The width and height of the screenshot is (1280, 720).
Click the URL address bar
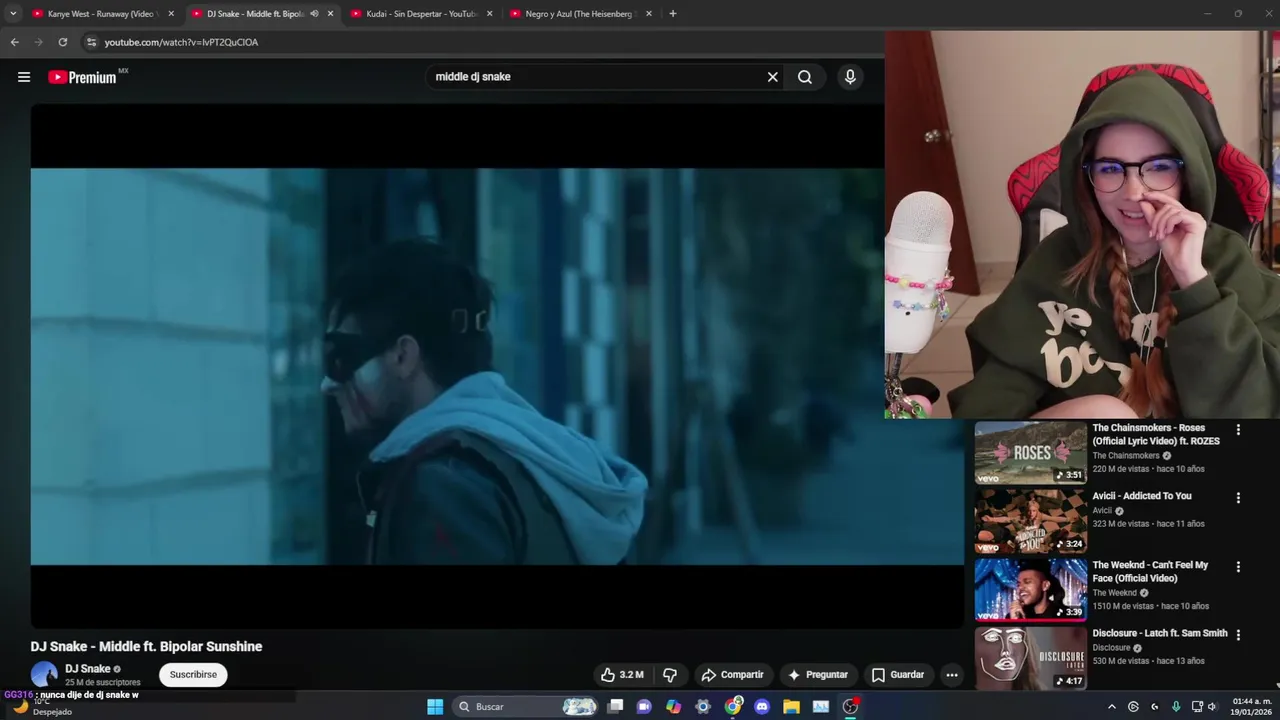[x=480, y=42]
